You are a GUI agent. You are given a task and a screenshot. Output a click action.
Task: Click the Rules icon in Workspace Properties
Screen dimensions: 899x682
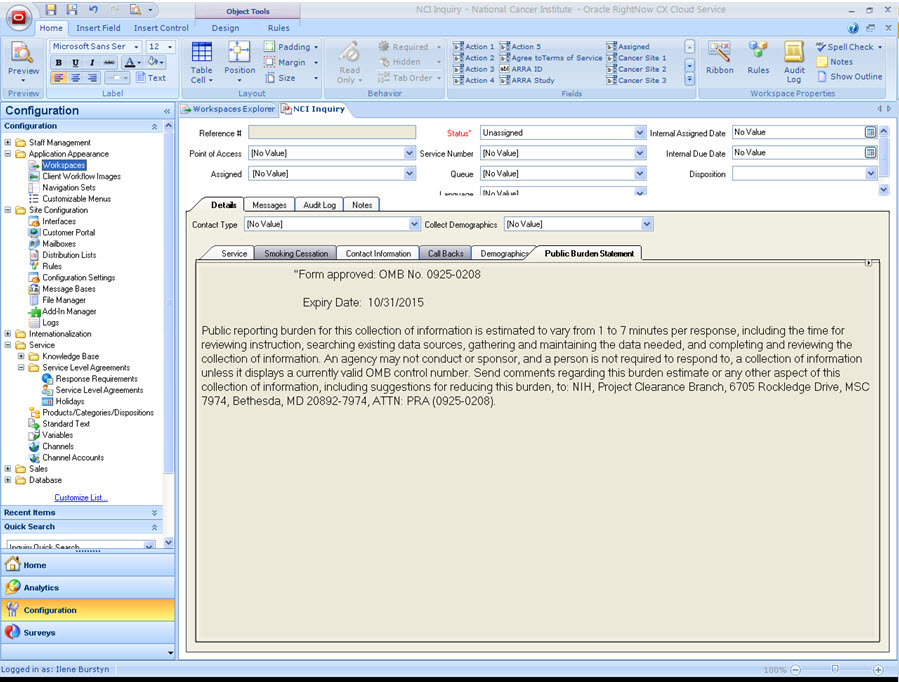(x=758, y=58)
